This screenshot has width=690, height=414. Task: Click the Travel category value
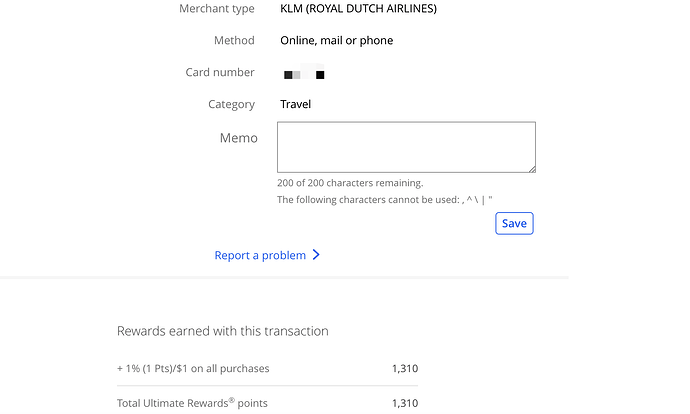(x=296, y=104)
